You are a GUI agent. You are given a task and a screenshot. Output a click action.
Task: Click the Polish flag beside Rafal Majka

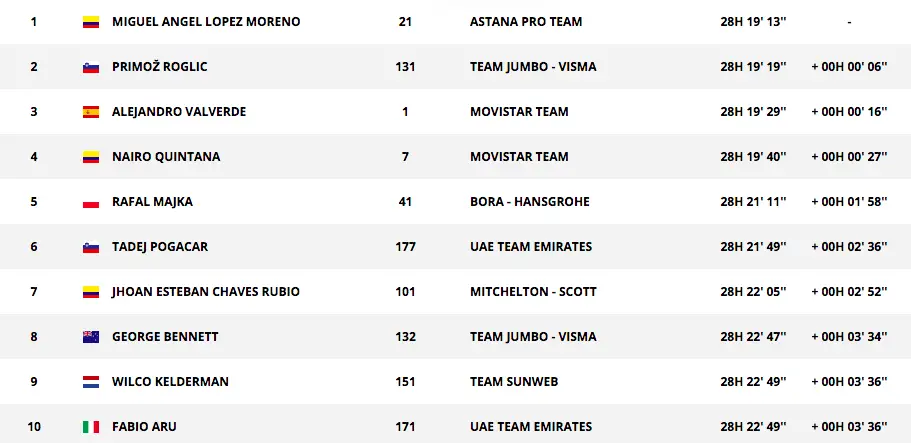coord(91,202)
